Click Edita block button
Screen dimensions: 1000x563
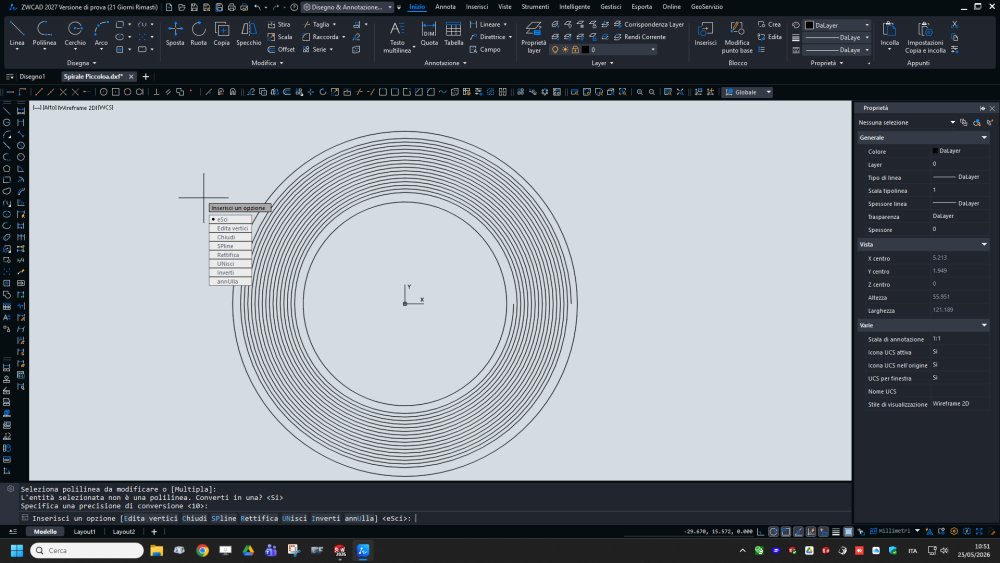[x=769, y=37]
